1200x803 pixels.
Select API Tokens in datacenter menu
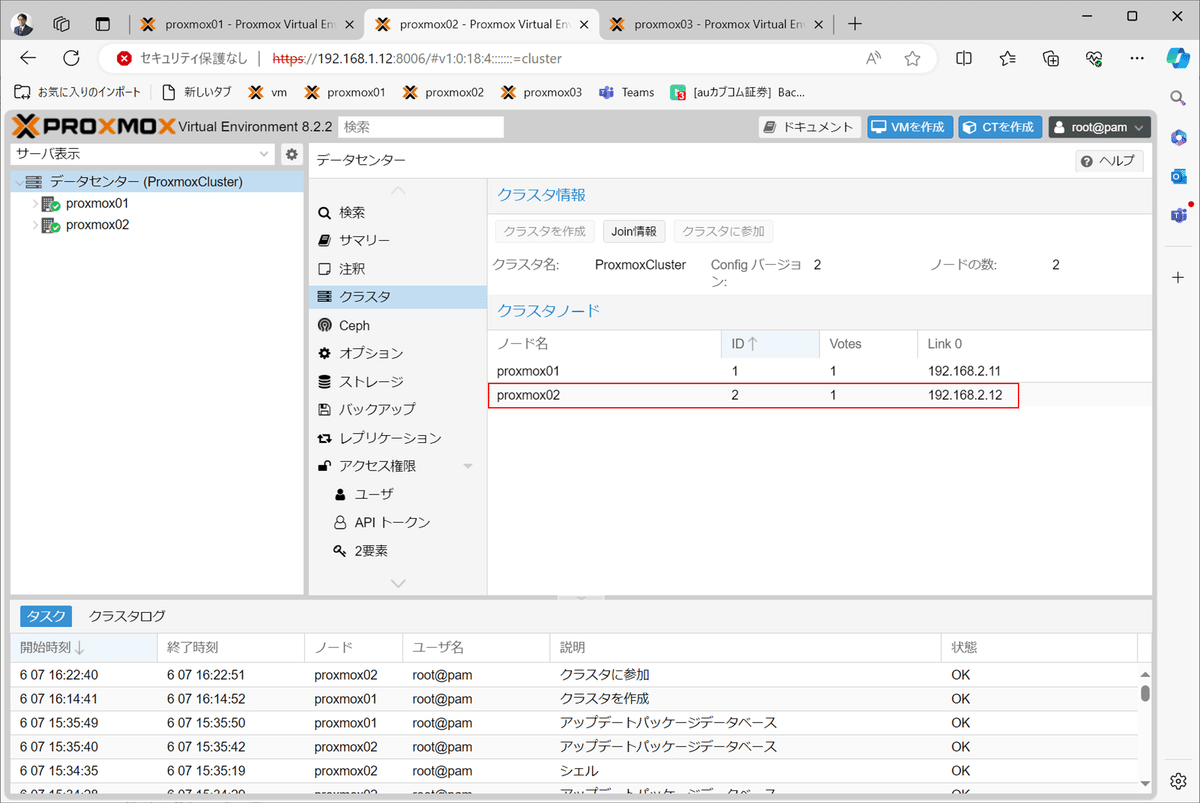[x=398, y=522]
